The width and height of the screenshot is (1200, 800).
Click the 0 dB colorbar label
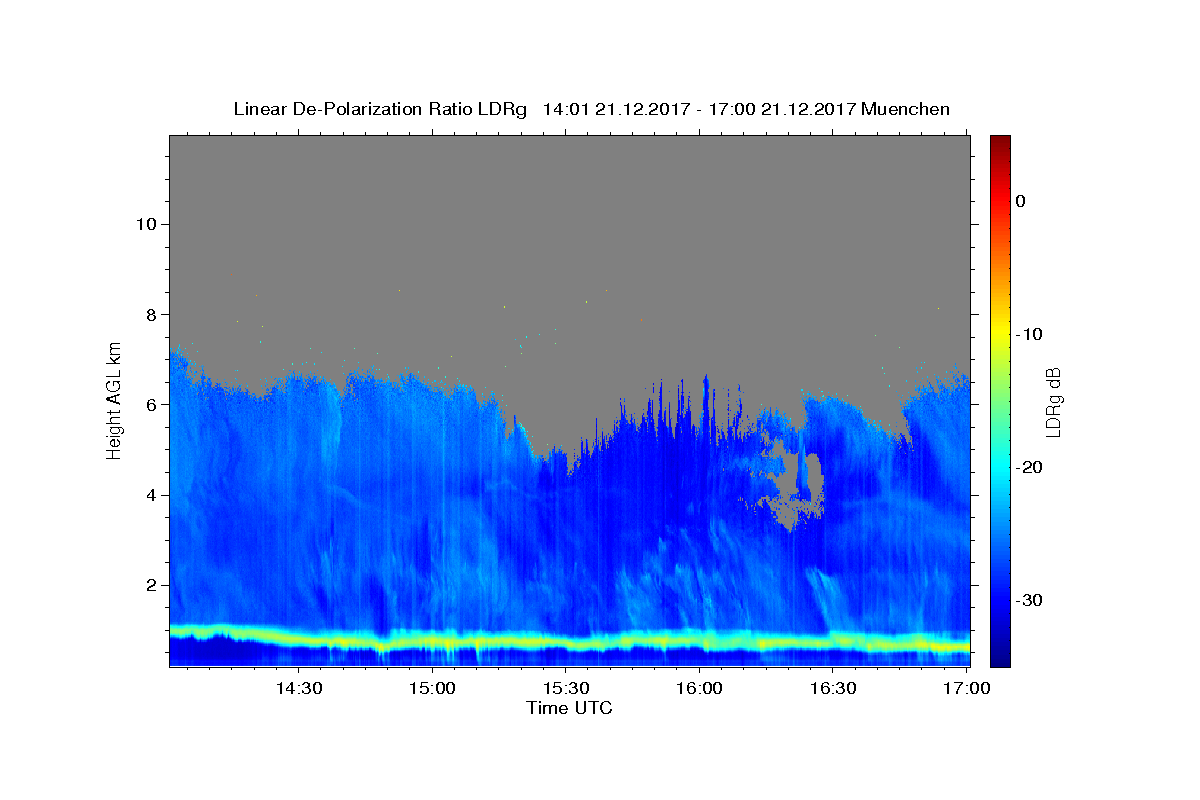pyautogui.click(x=1020, y=201)
